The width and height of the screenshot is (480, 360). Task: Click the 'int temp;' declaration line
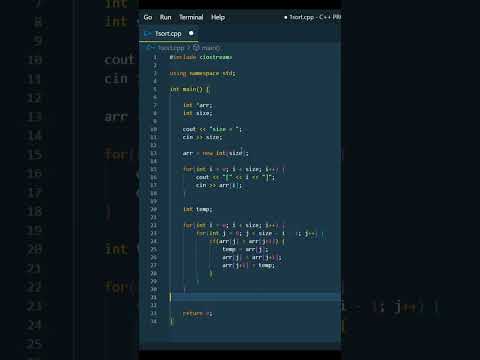coord(198,209)
